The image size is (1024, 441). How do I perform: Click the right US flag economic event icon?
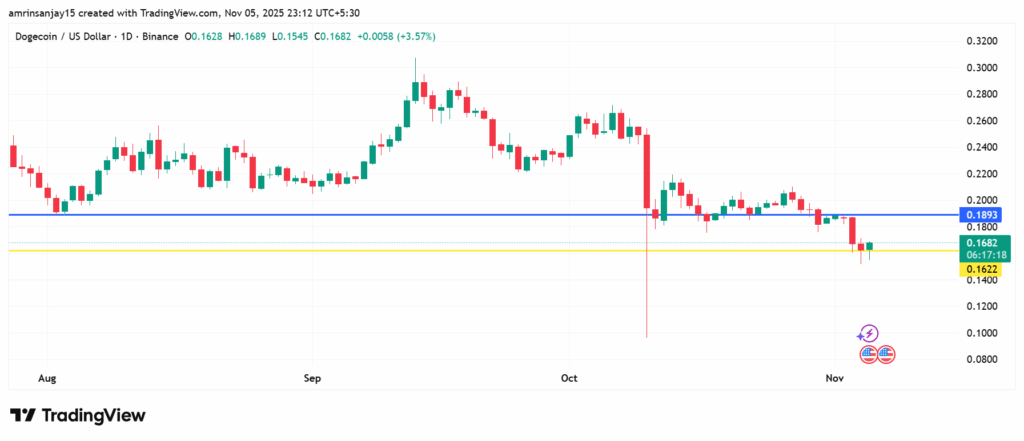885,353
